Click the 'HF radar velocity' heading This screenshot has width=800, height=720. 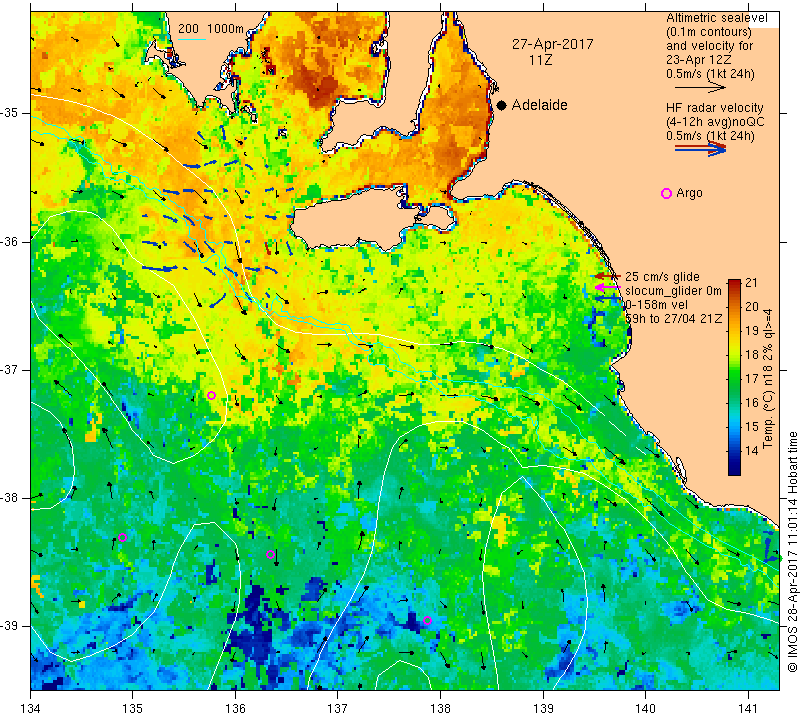pyautogui.click(x=714, y=108)
